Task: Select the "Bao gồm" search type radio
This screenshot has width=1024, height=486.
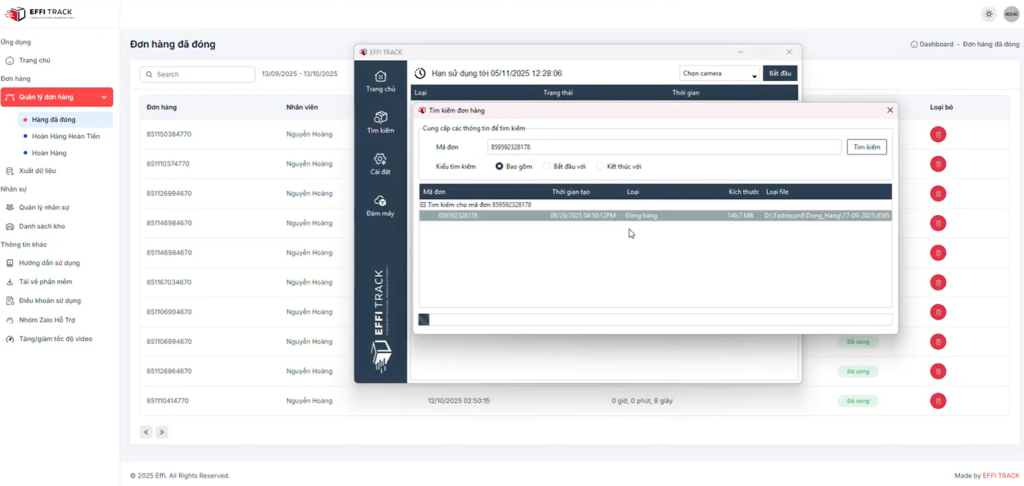Action: [x=500, y=166]
